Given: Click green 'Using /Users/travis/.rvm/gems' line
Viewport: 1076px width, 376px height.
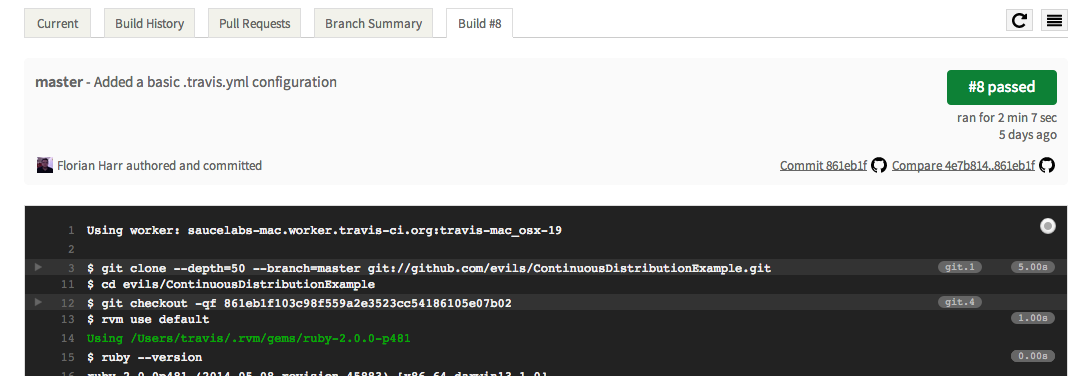Looking at the screenshot, I should [x=248, y=338].
